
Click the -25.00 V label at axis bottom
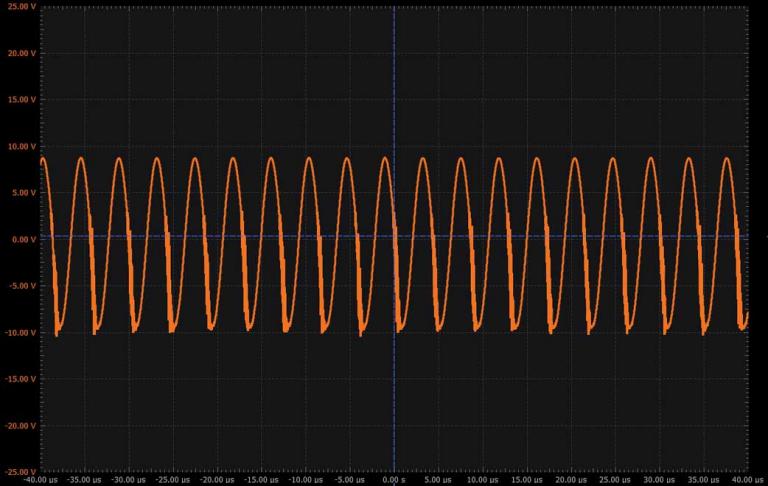(x=19, y=470)
